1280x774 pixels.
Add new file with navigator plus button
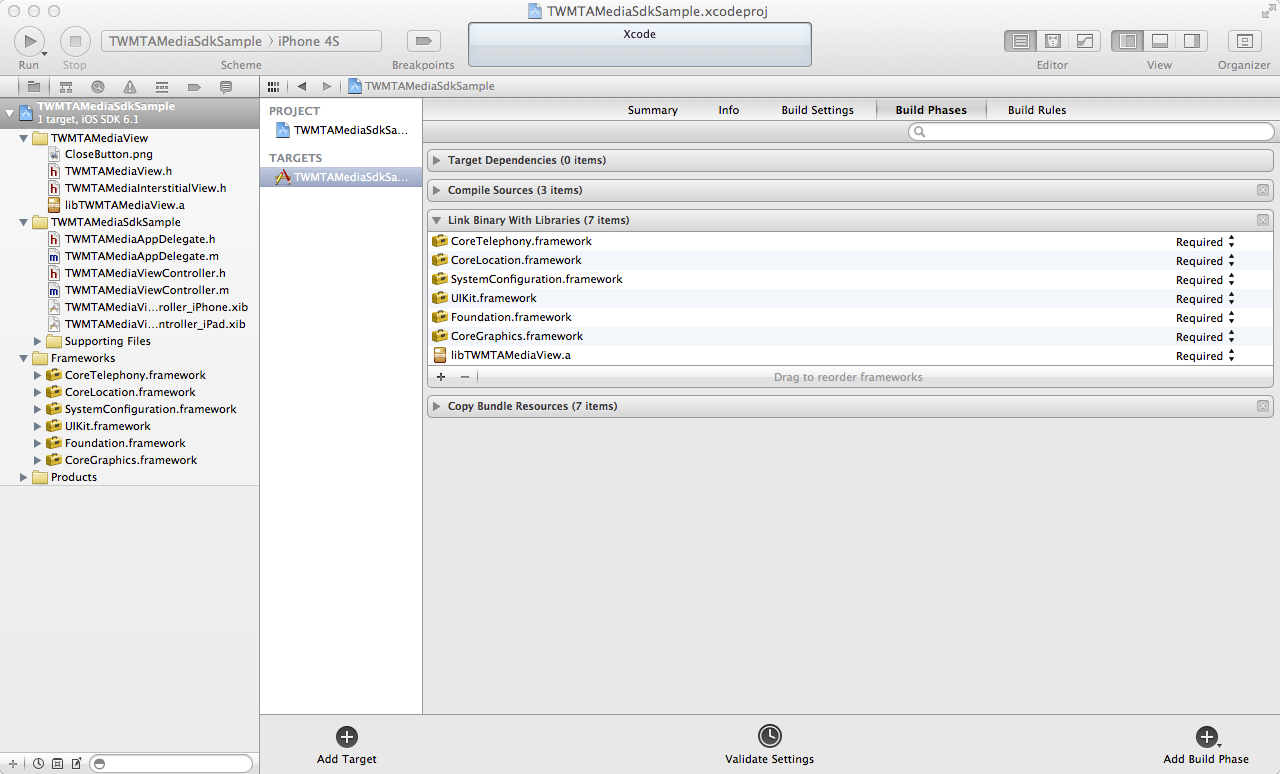(12, 763)
